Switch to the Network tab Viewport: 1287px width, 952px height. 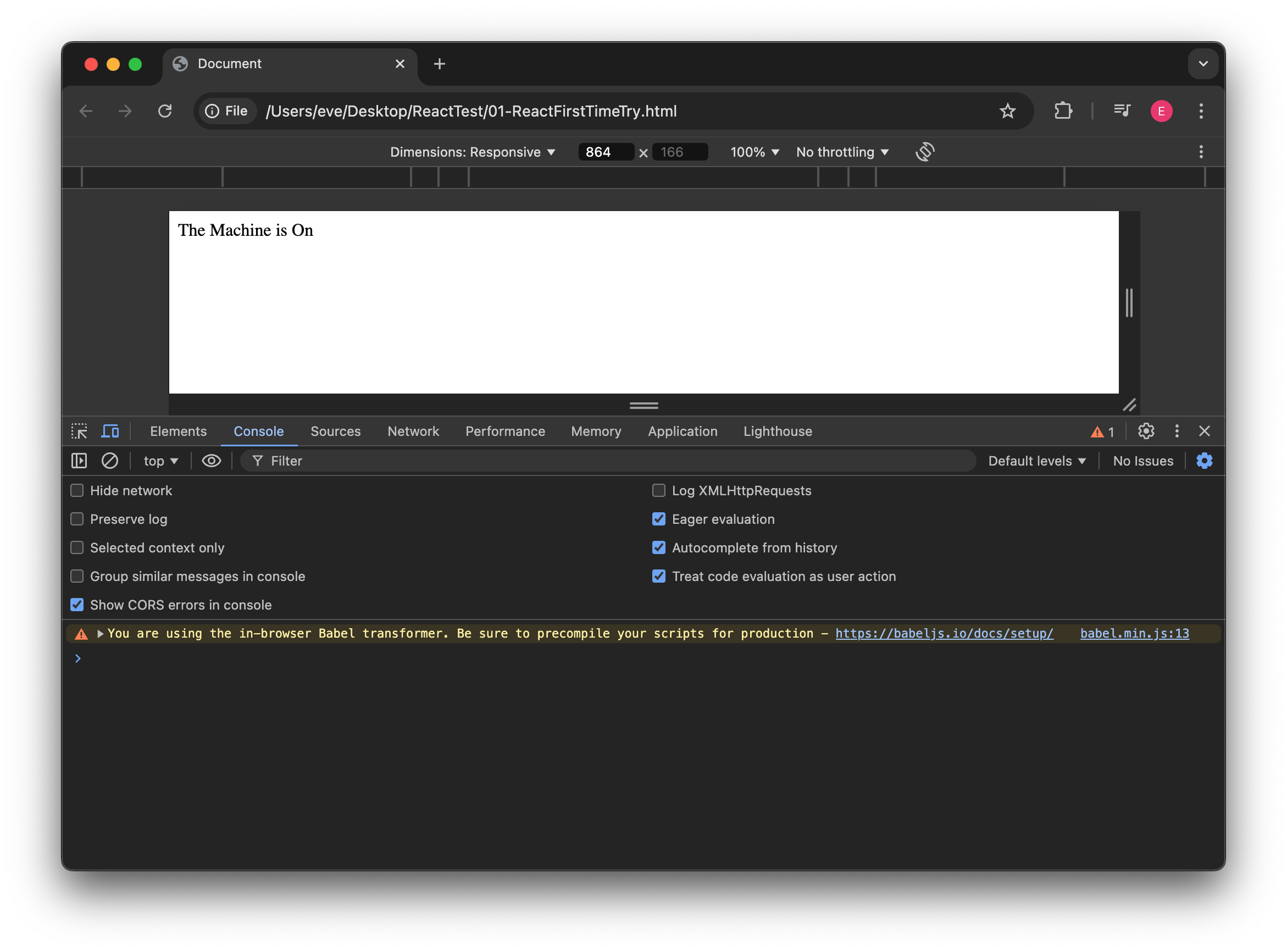tap(413, 431)
